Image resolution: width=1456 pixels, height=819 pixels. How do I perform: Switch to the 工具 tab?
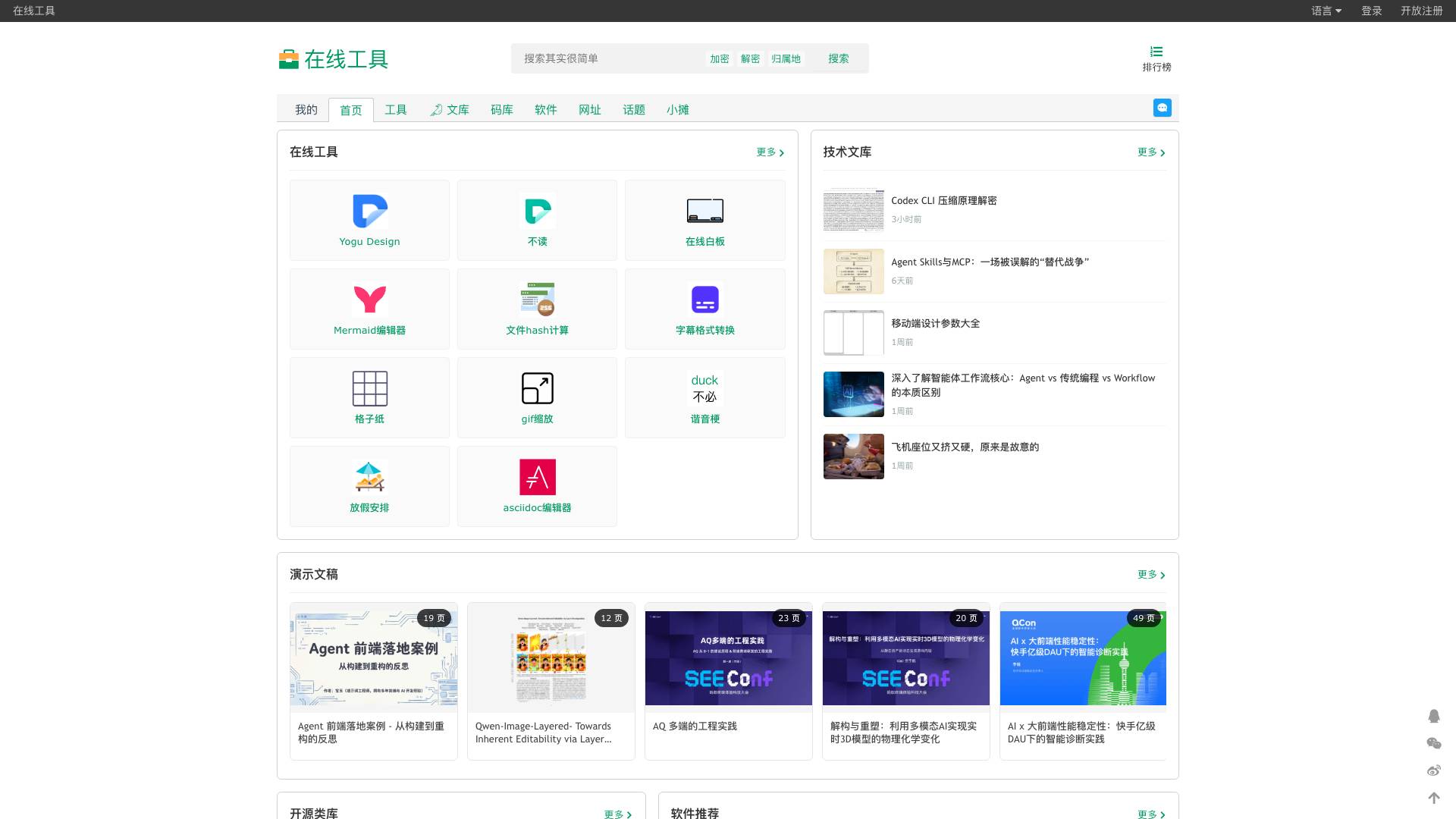(x=395, y=110)
